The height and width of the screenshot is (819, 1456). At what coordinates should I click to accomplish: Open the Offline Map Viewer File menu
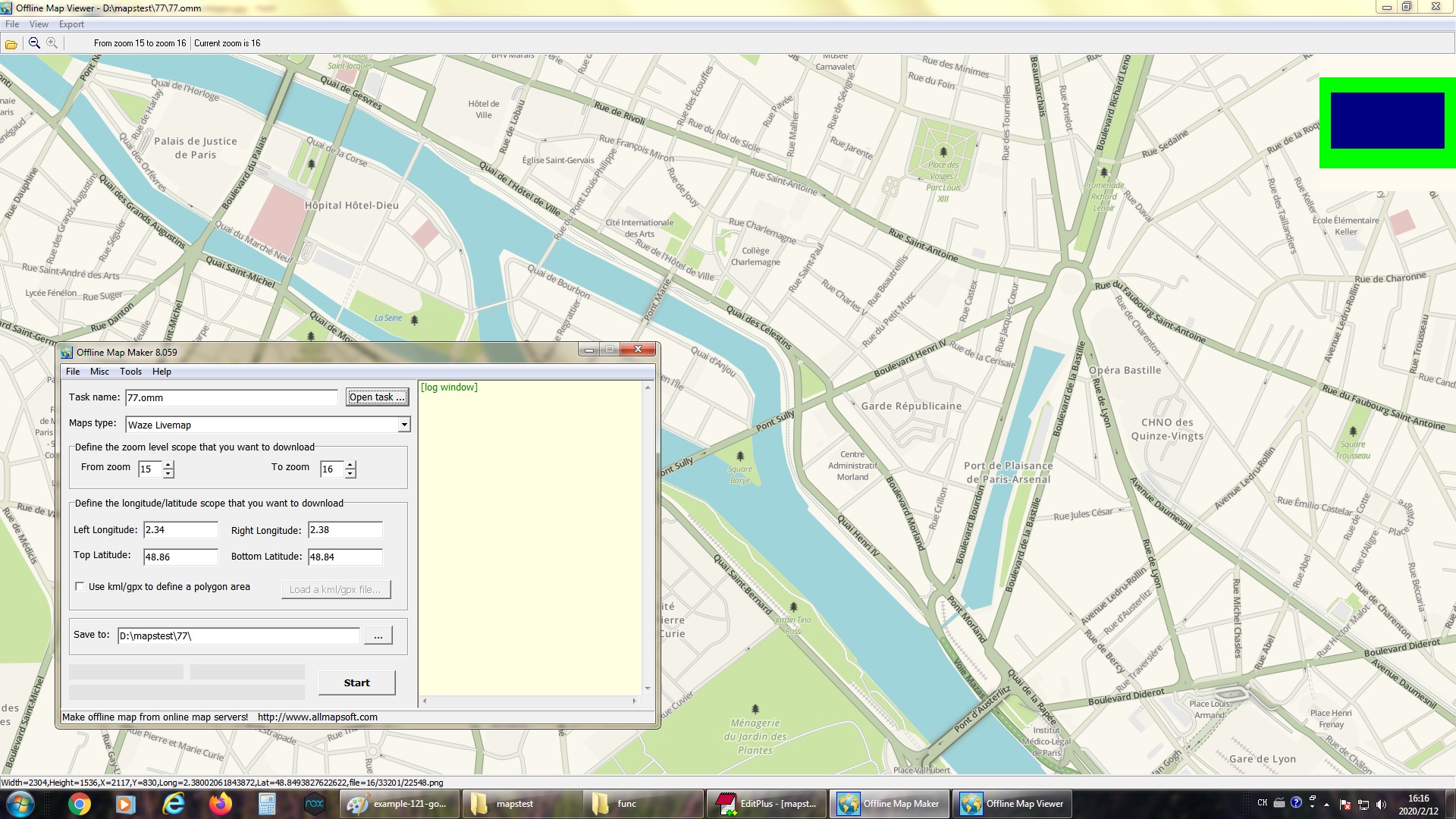click(12, 24)
